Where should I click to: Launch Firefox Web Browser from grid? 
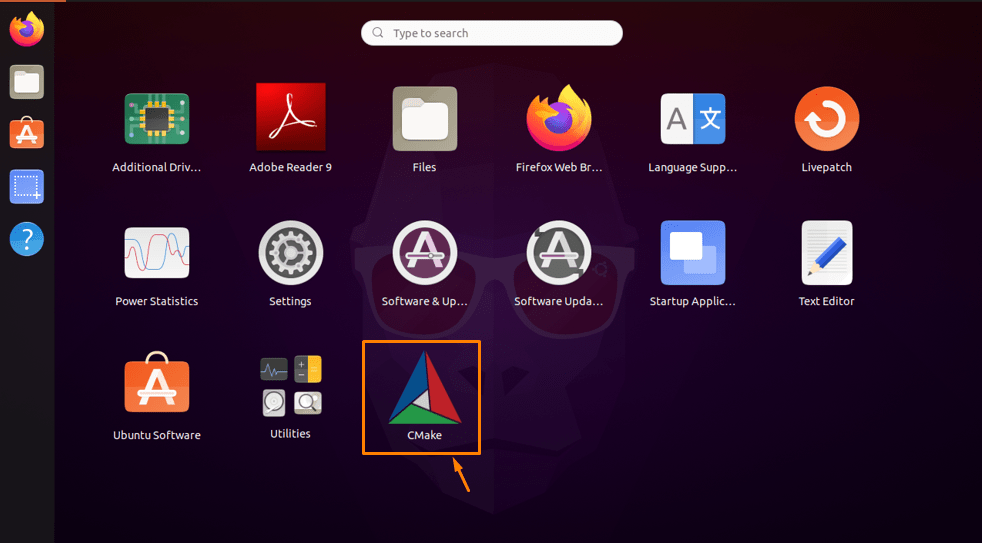pos(559,118)
